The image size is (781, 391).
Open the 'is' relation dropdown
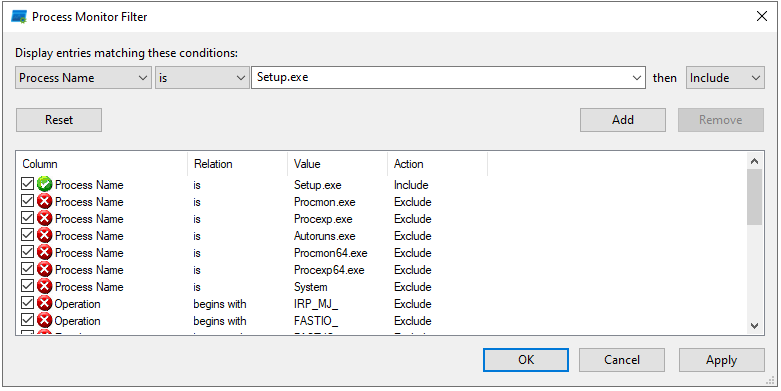pos(202,78)
